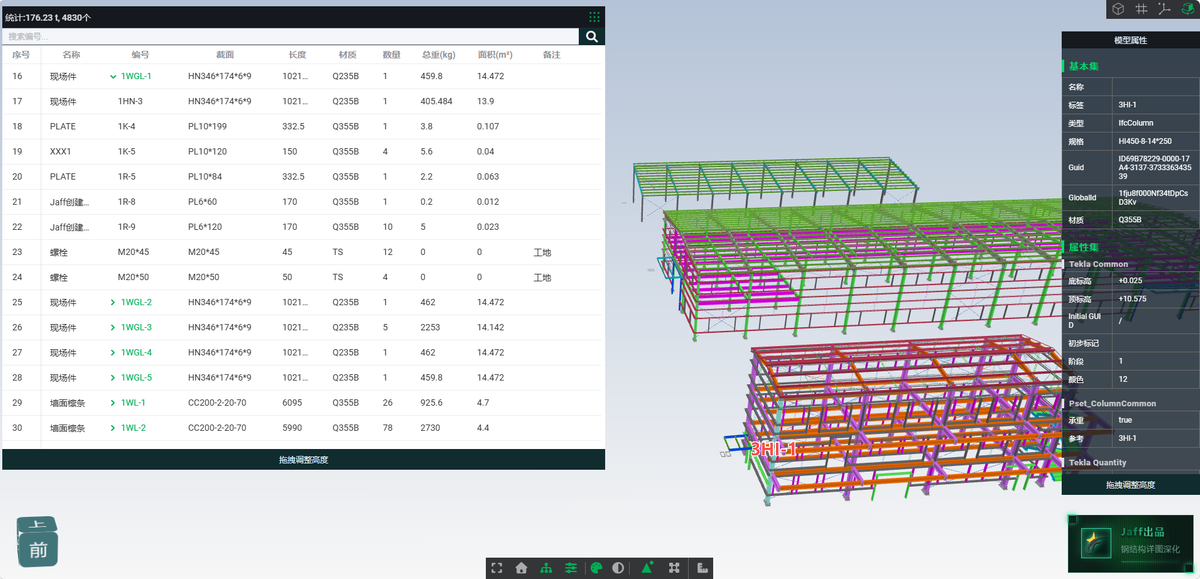Click the 总重(kg) column header
This screenshot has width=1200, height=579.
[438, 55]
